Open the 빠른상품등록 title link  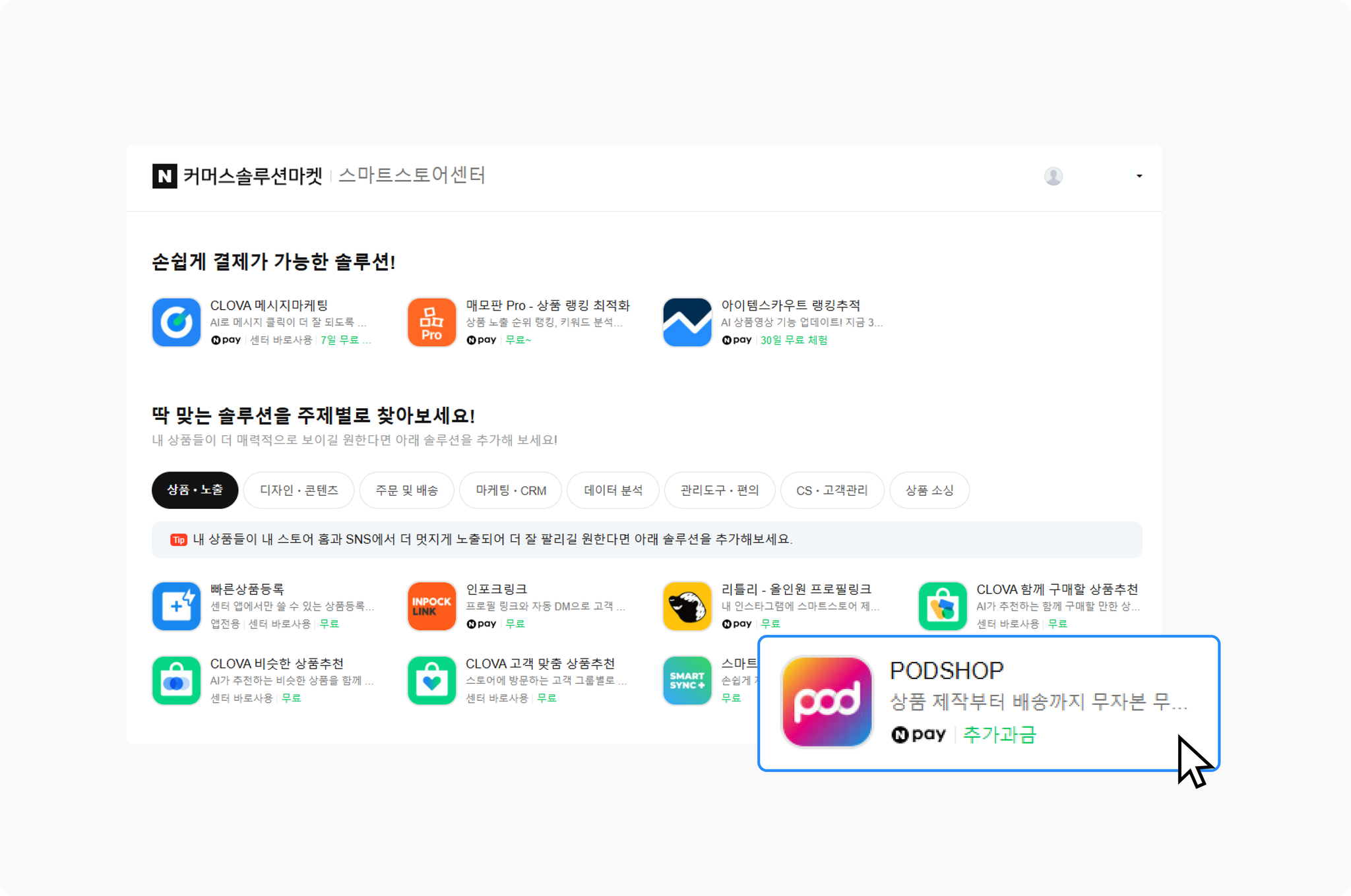click(x=247, y=589)
